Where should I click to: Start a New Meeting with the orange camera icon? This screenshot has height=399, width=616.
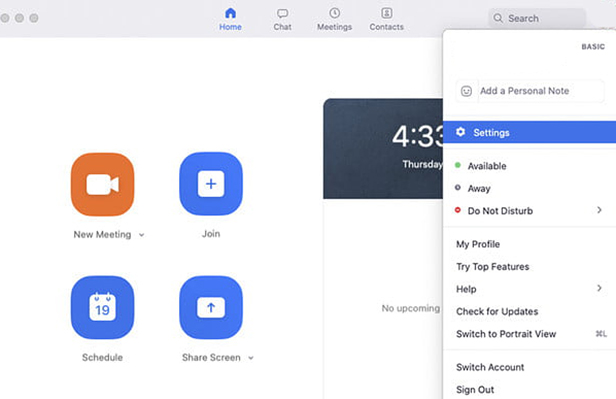click(x=103, y=184)
